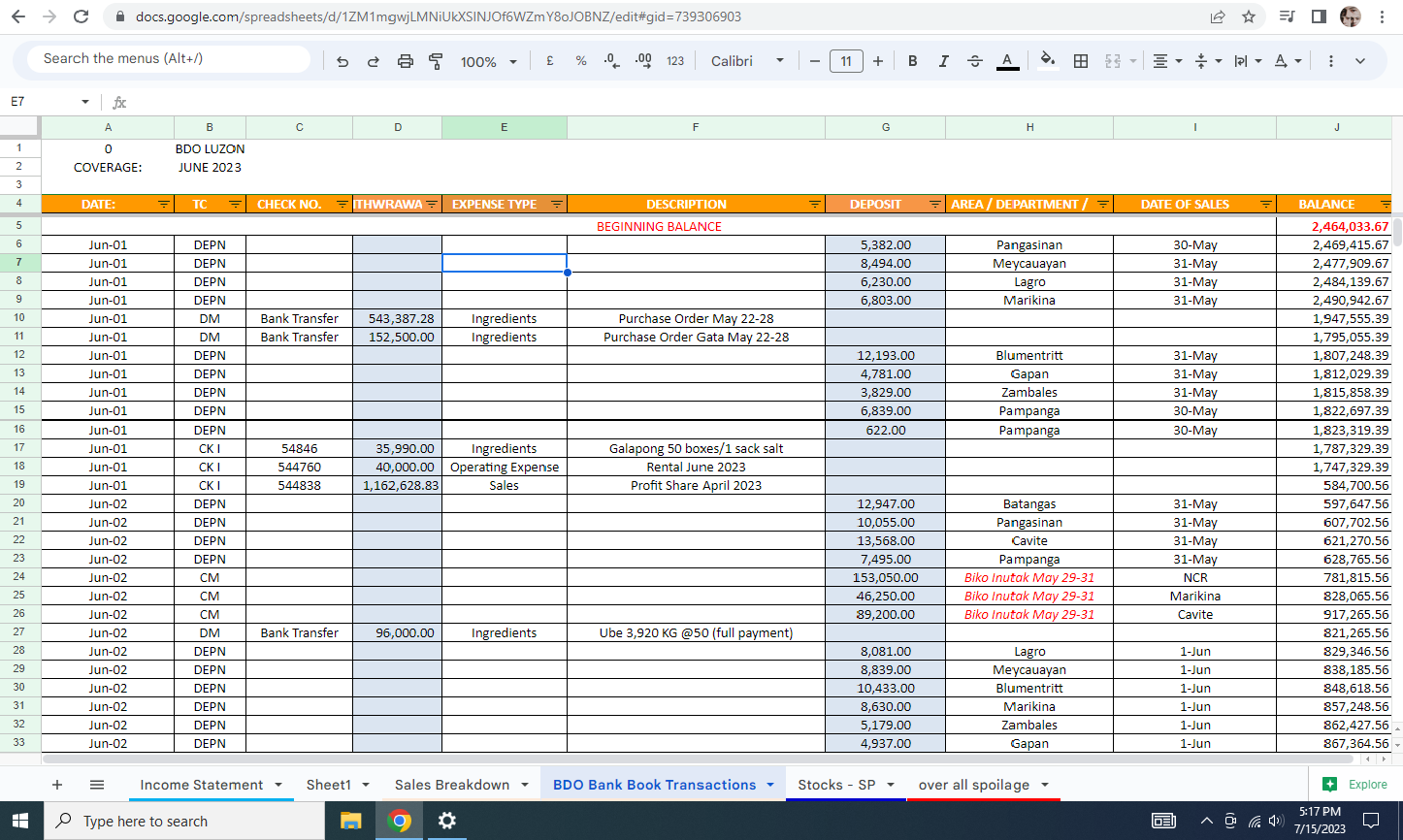Open the Calibri font dropdown
This screenshot has height=840, width=1403.
point(747,61)
